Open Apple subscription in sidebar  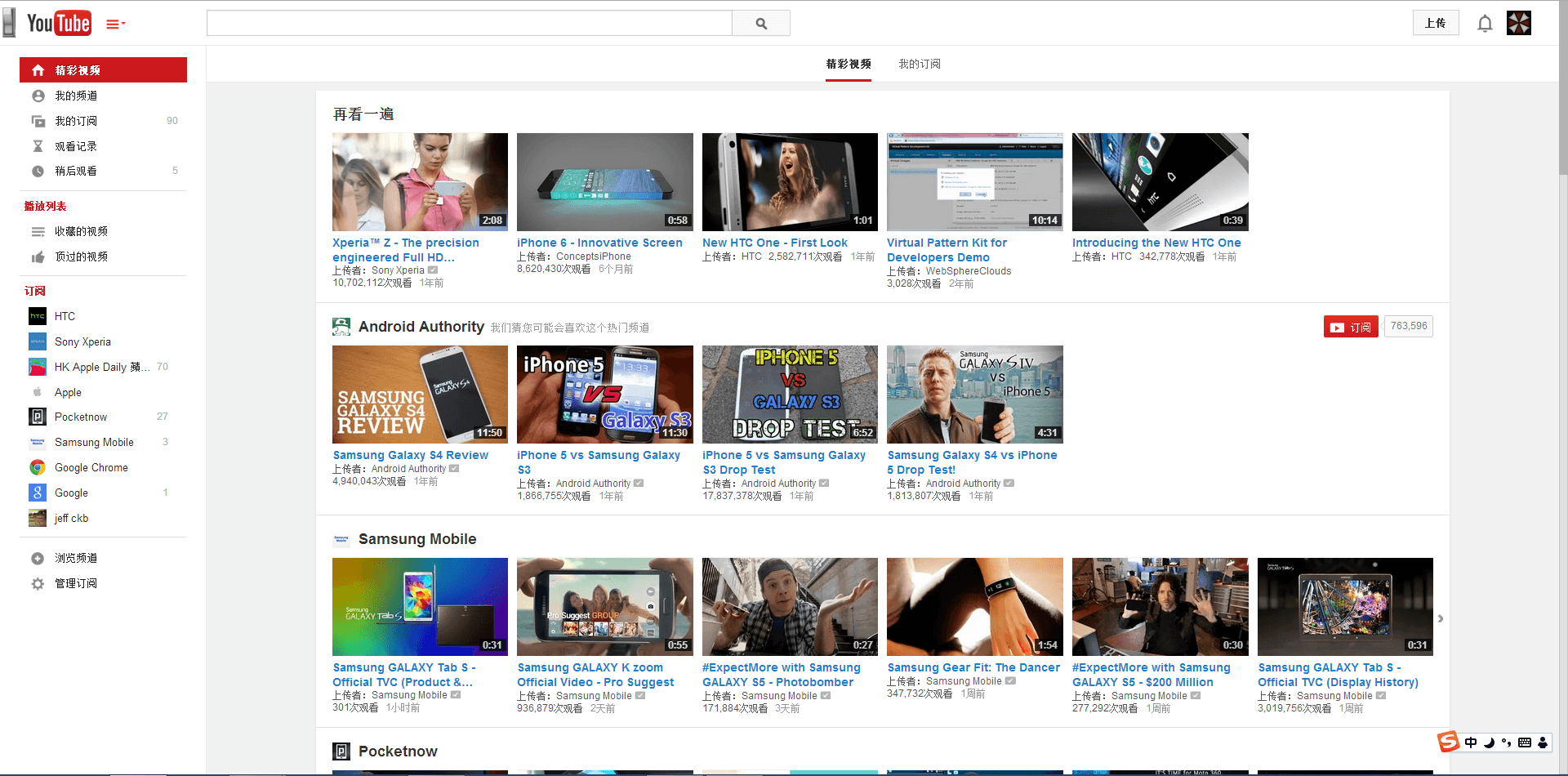coord(103,392)
